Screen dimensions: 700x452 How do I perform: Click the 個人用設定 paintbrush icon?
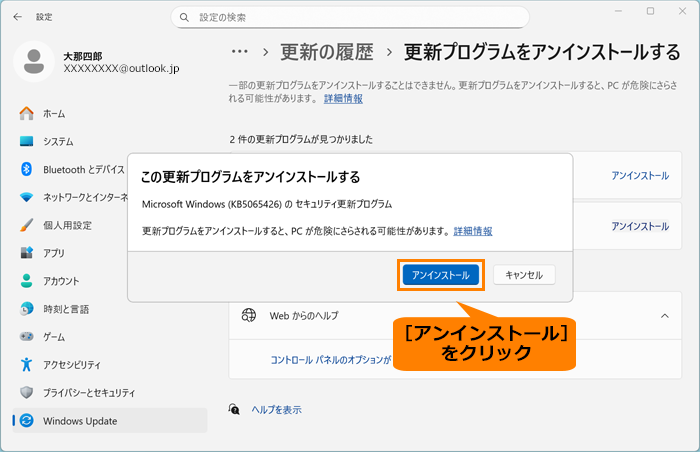coord(26,225)
